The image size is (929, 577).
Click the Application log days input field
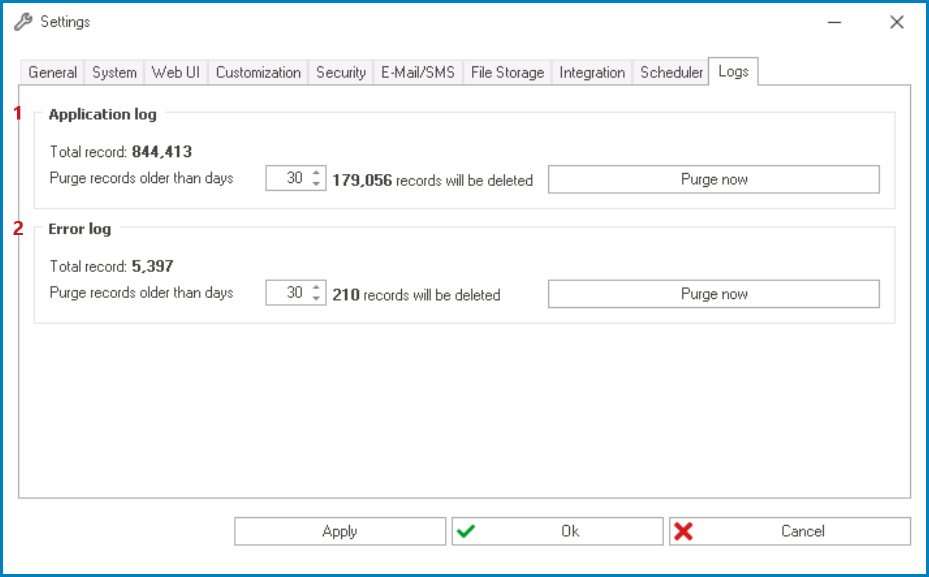pyautogui.click(x=292, y=179)
